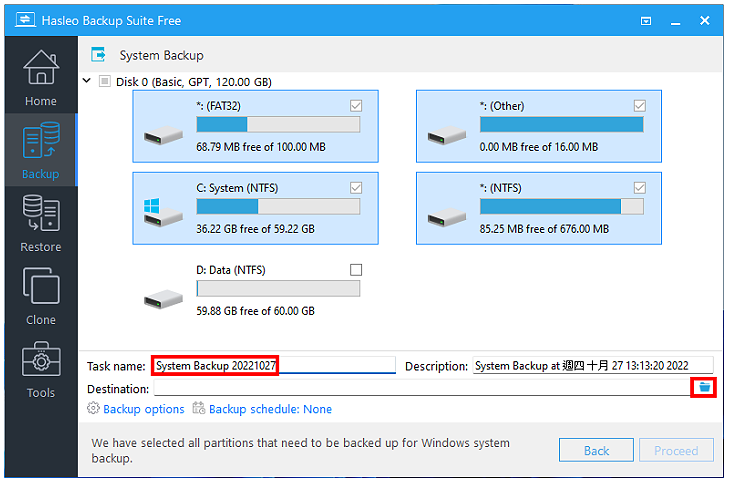Screen dimensions: 730x483
Task: Toggle the FAT32 partition checkbox
Action: tap(356, 106)
